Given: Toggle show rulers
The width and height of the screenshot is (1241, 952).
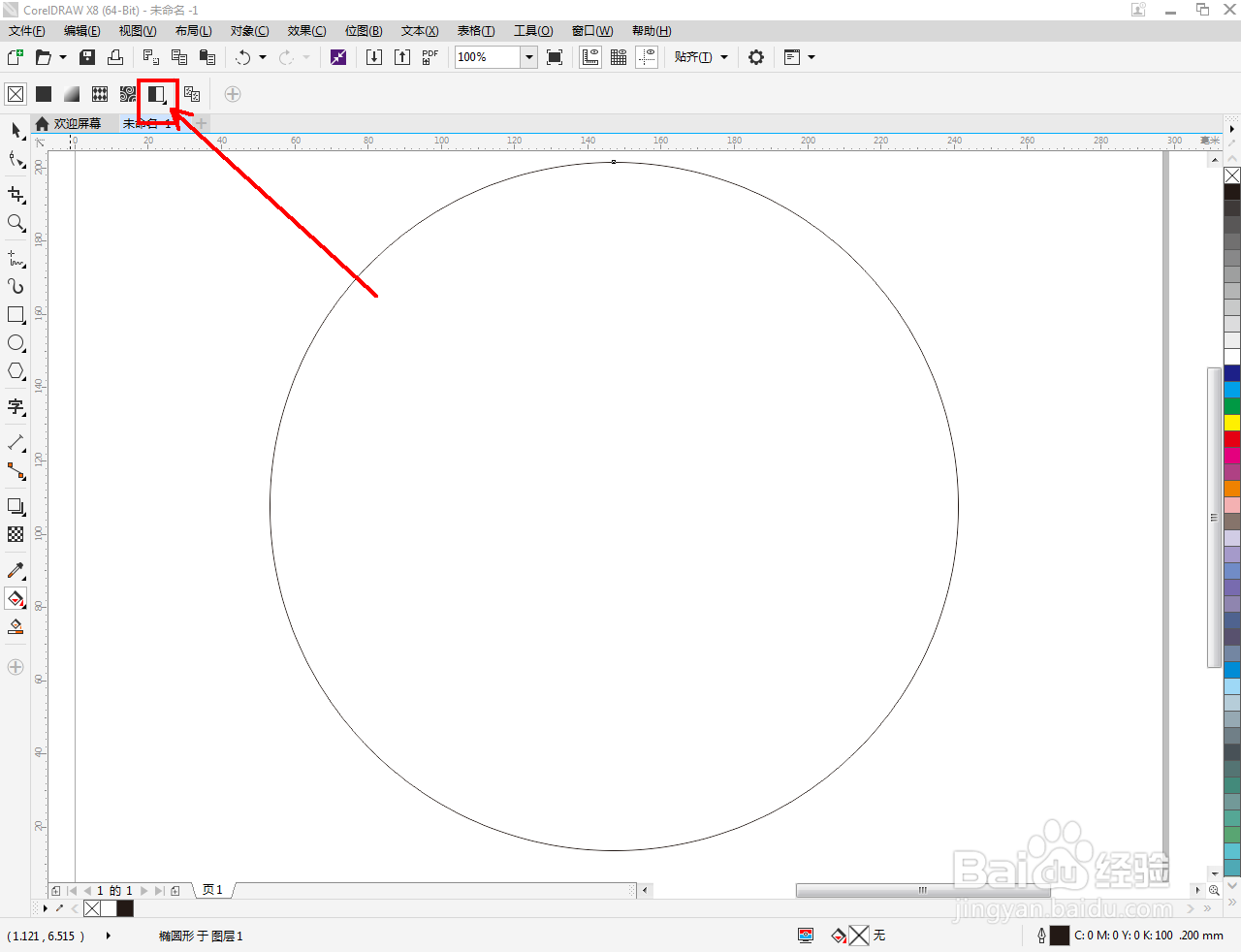Looking at the screenshot, I should click(x=590, y=57).
